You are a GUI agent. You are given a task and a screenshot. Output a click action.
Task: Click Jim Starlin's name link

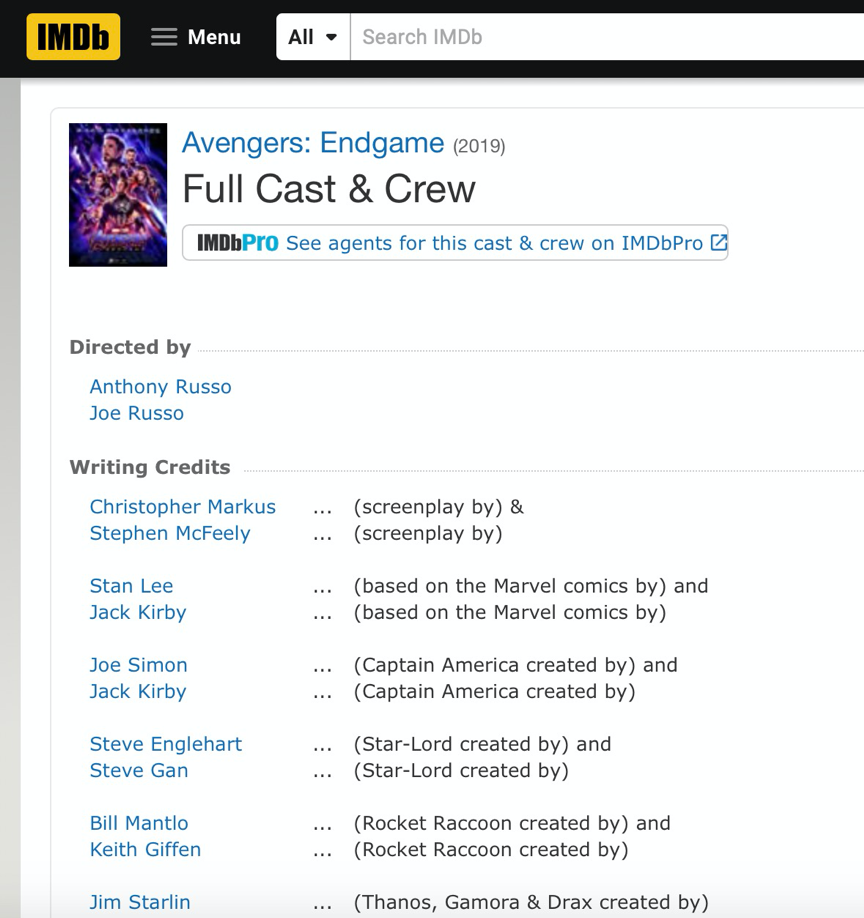(x=139, y=902)
